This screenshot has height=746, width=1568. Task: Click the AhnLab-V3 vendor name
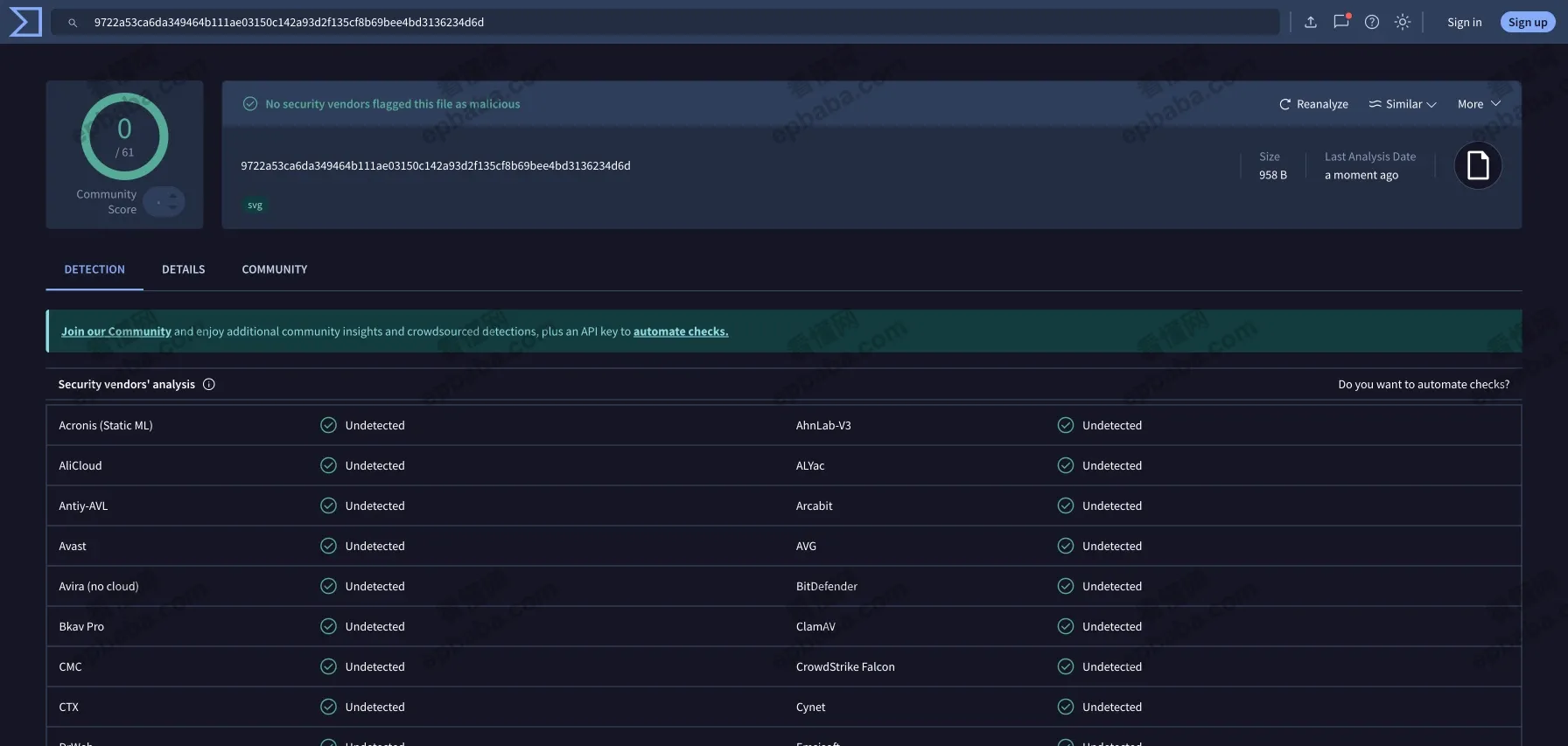click(x=823, y=425)
